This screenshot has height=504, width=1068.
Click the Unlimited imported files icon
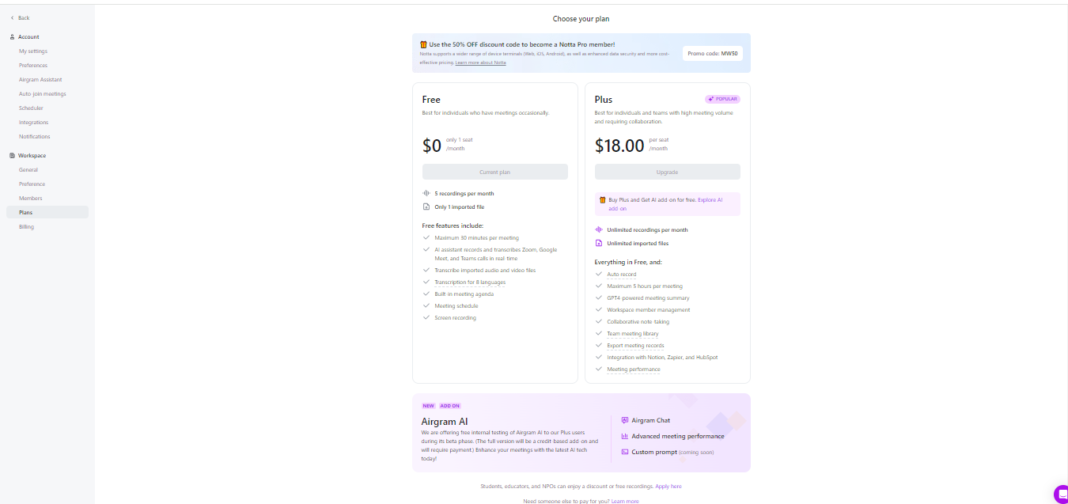coord(599,243)
